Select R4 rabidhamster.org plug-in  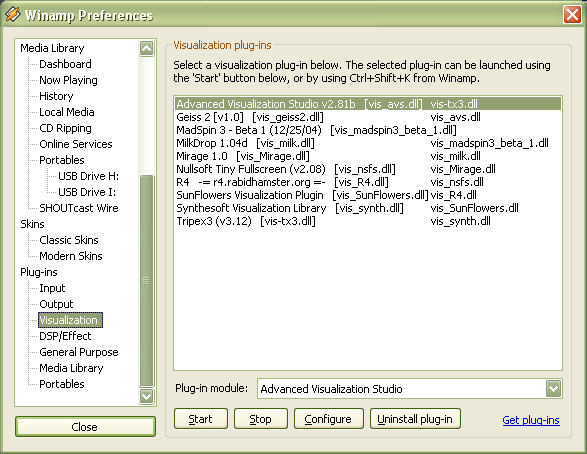[x=368, y=182]
